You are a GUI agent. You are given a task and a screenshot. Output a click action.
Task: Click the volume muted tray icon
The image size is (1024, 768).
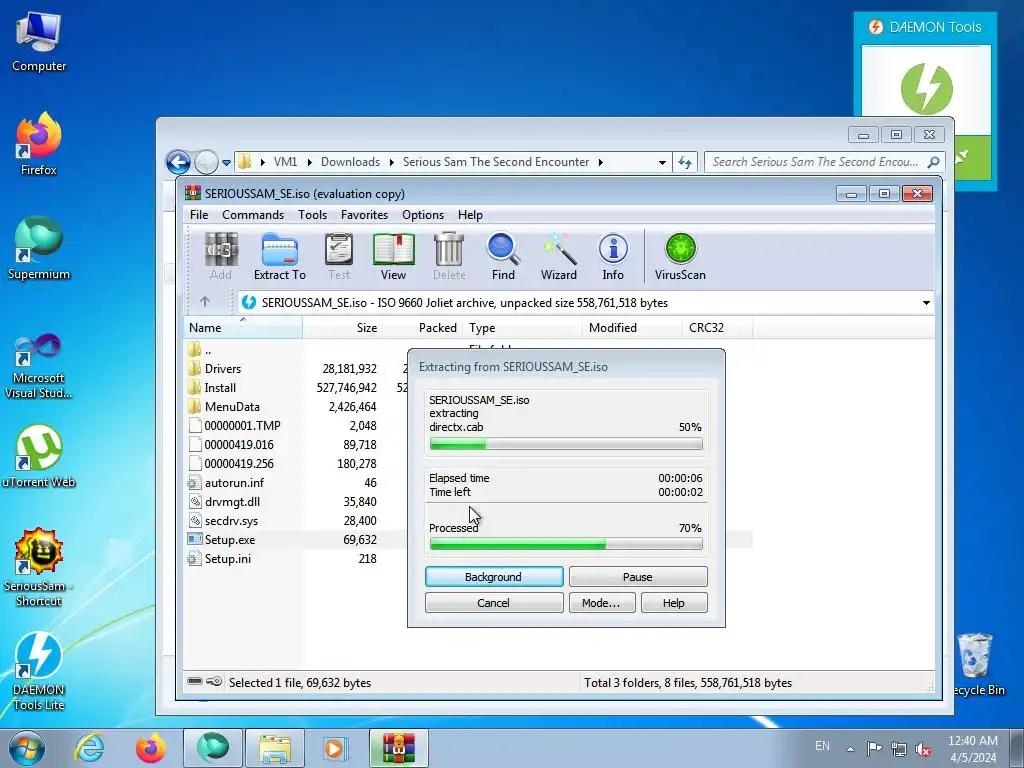pyautogui.click(x=923, y=749)
